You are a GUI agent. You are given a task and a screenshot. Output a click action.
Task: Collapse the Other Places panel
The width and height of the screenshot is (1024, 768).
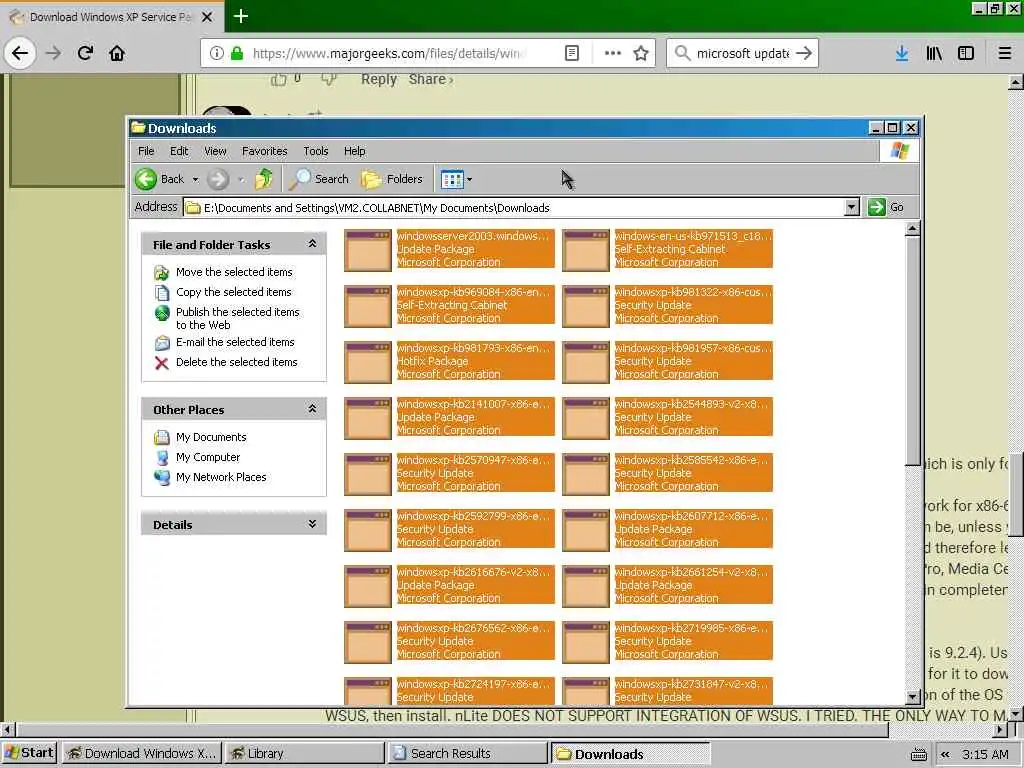click(x=312, y=409)
